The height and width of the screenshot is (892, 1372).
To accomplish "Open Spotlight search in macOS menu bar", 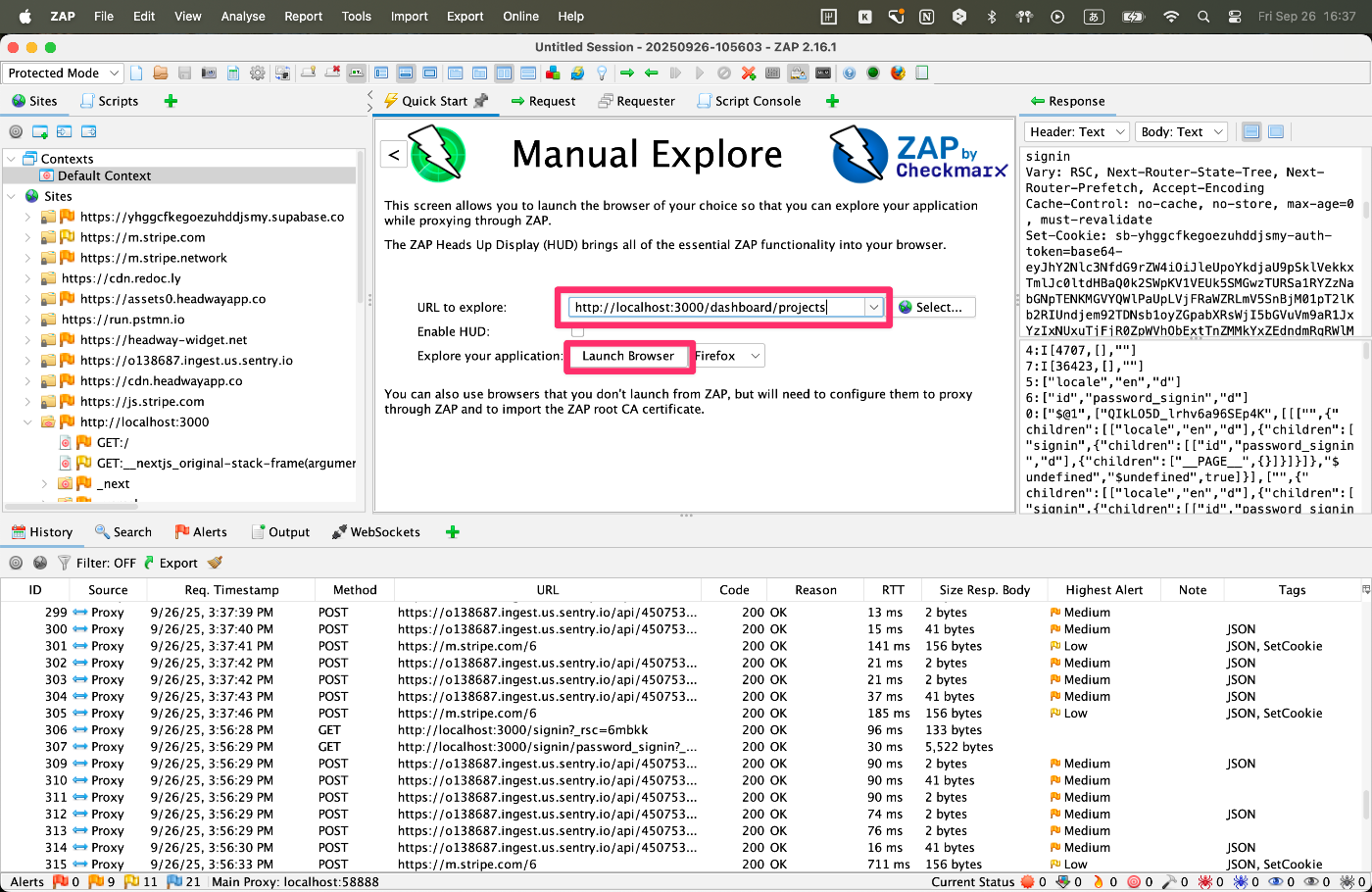I will point(1203,16).
